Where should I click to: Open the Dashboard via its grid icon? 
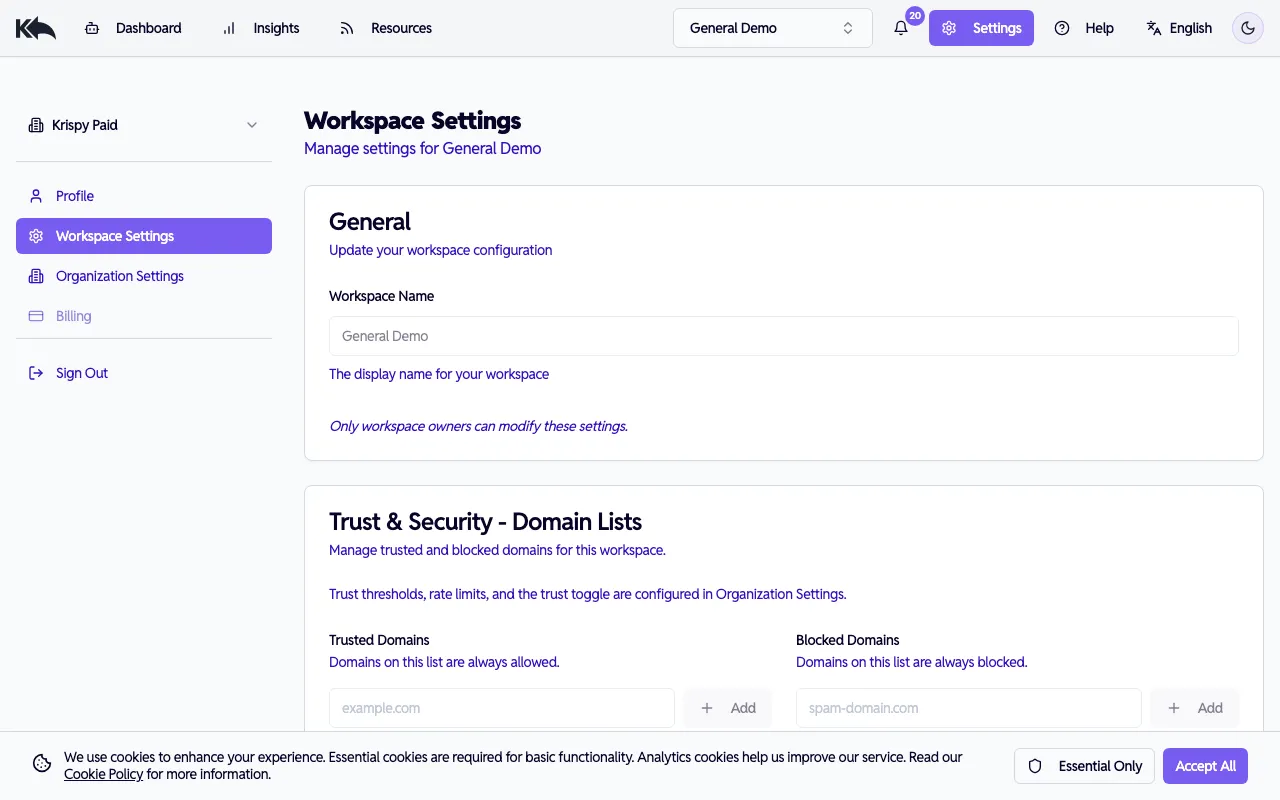pos(92,28)
